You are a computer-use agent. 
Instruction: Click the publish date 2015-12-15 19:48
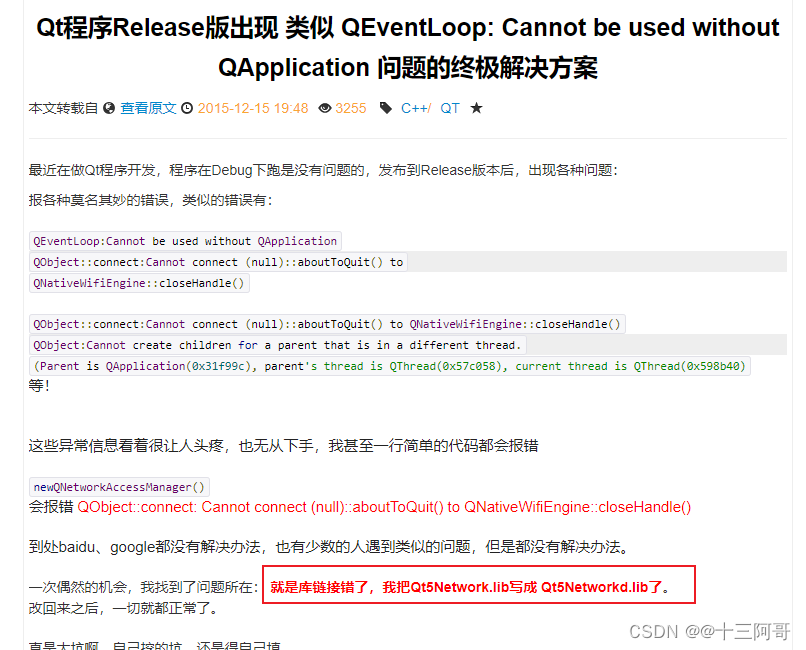click(253, 108)
